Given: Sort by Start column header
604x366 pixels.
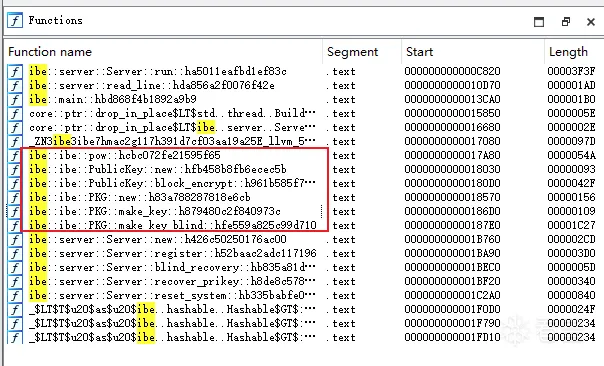Looking at the screenshot, I should coord(419,52).
